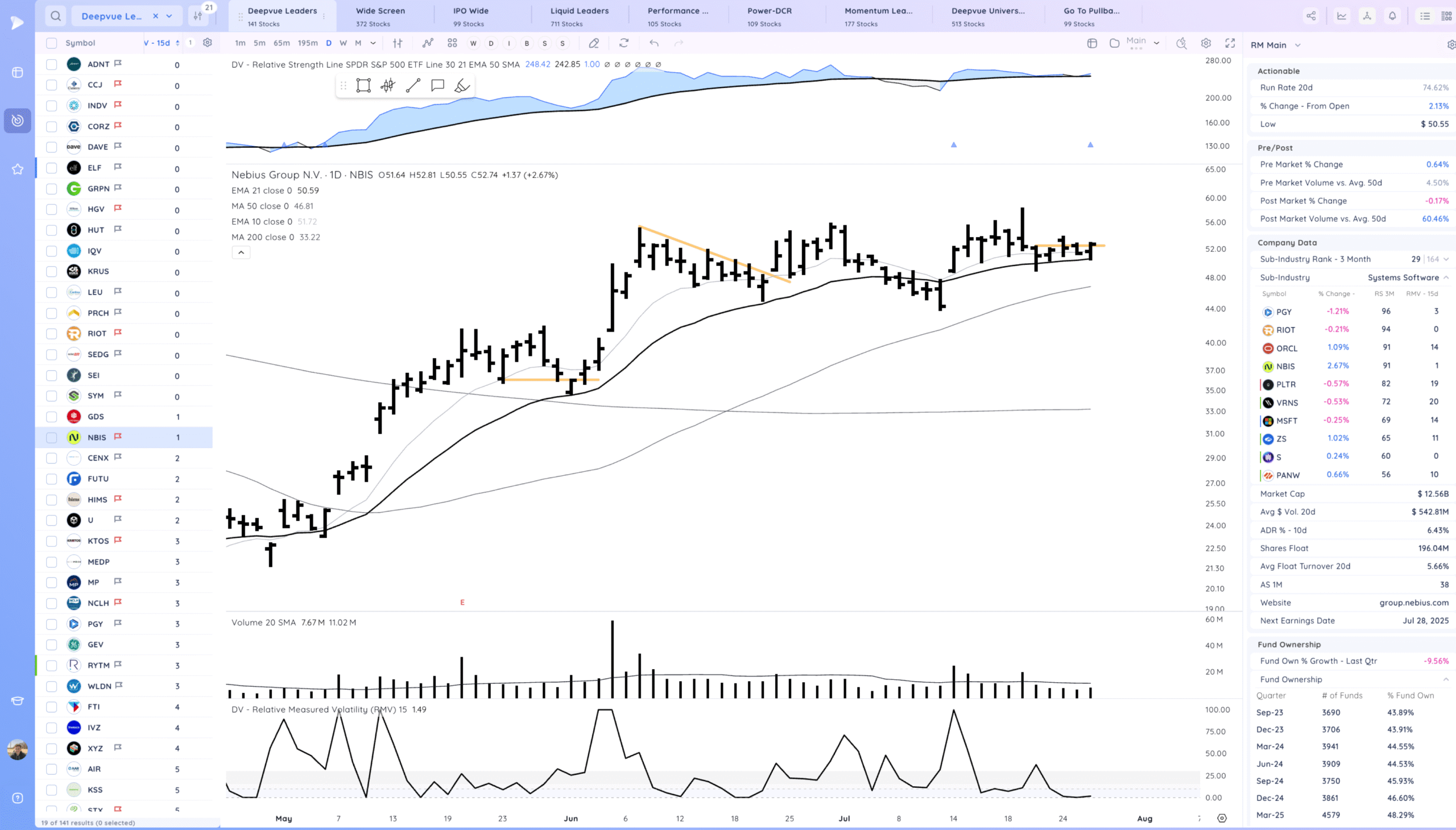Open the group.nebius.com website link
Screen dimensions: 1456x830
[x=1413, y=603]
